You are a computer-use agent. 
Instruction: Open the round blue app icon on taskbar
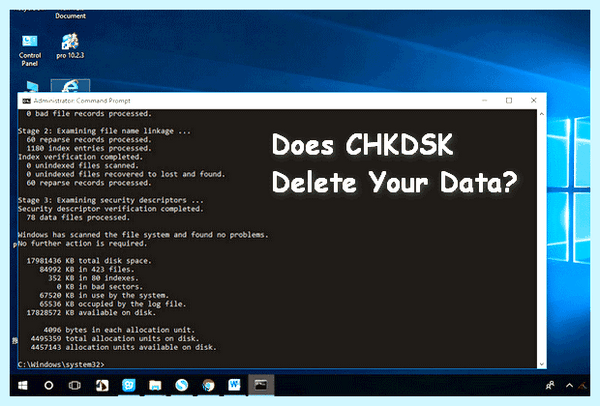(x=181, y=385)
